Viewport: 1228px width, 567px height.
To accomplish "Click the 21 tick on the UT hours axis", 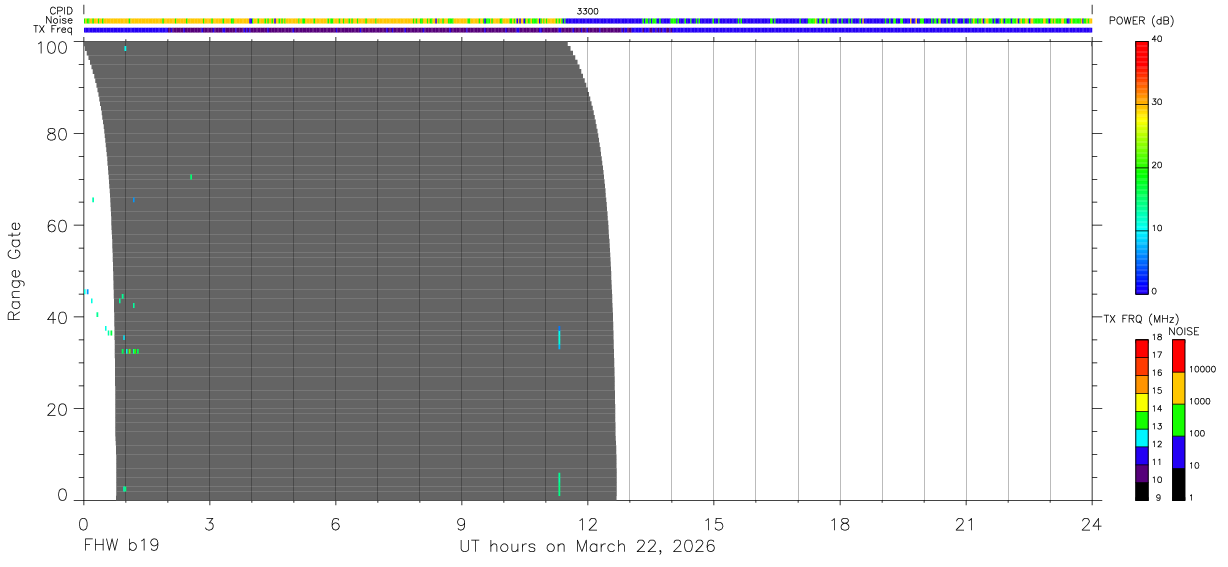I will [966, 523].
